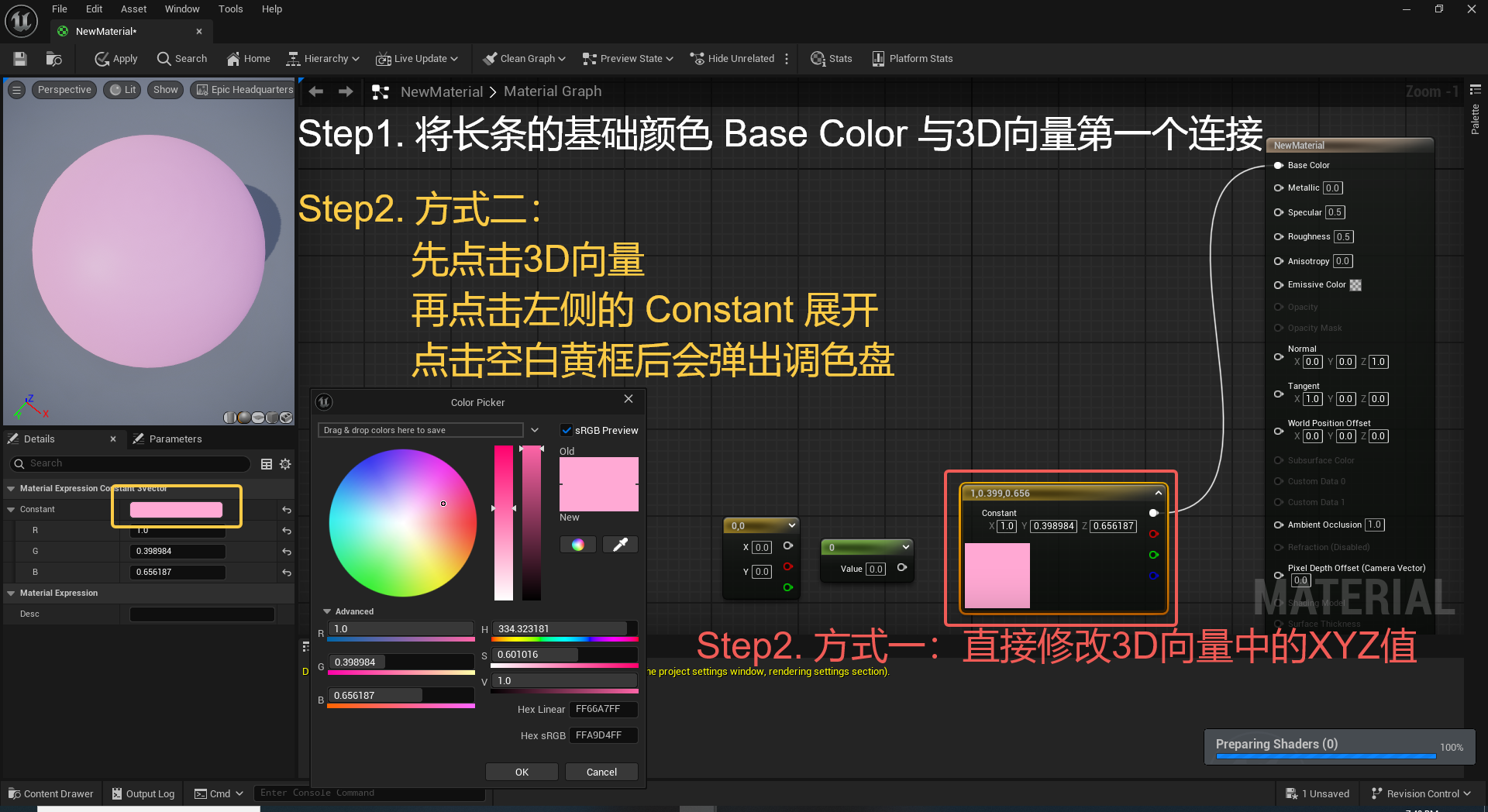Open the Tools menu

pos(231,9)
